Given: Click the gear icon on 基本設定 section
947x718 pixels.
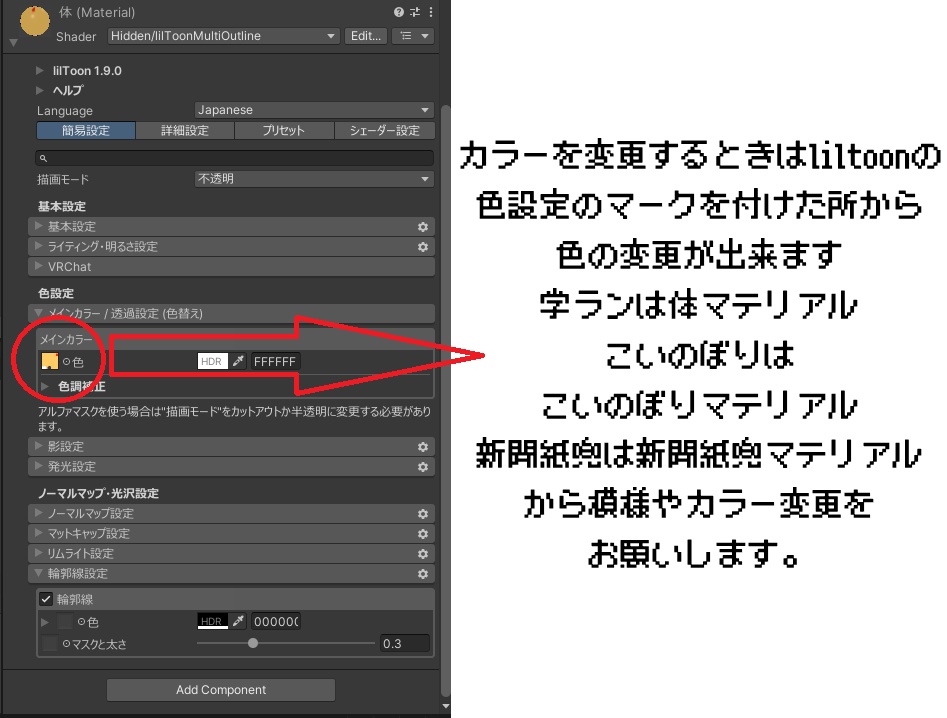Looking at the screenshot, I should pos(423,226).
